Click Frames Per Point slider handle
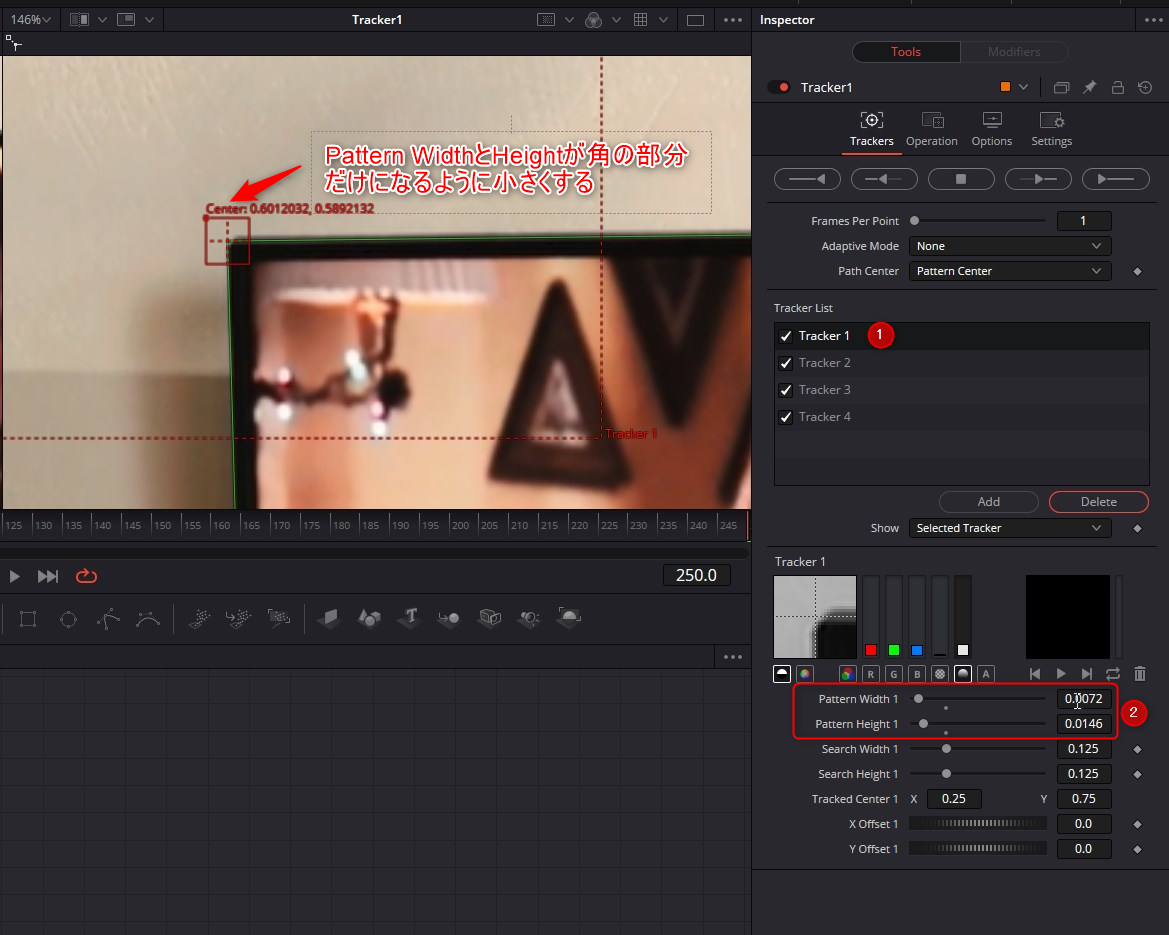The width and height of the screenshot is (1169, 935). coord(915,221)
